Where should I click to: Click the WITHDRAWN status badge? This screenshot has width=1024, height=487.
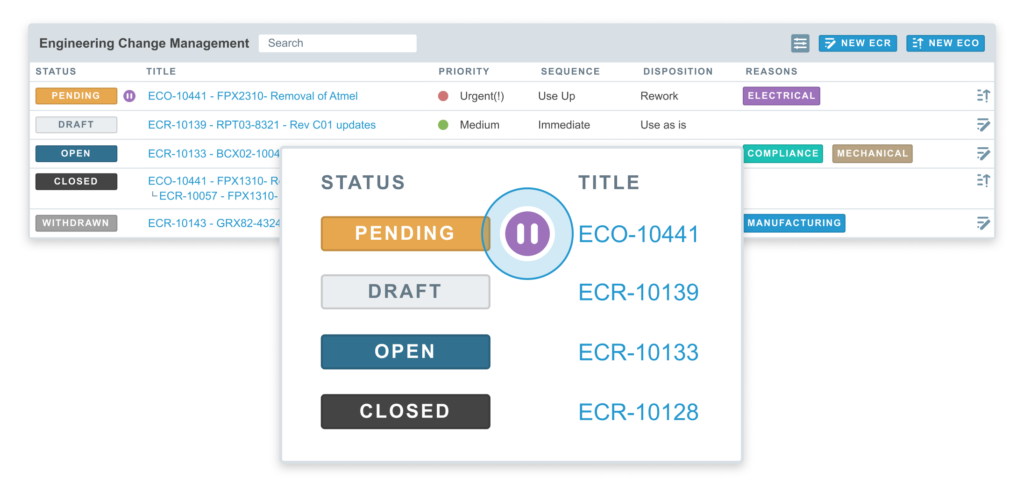point(76,223)
